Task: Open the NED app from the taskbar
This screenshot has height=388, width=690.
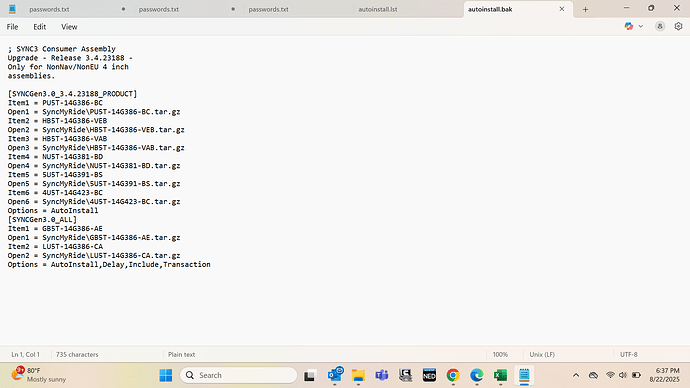Action: pos(429,375)
